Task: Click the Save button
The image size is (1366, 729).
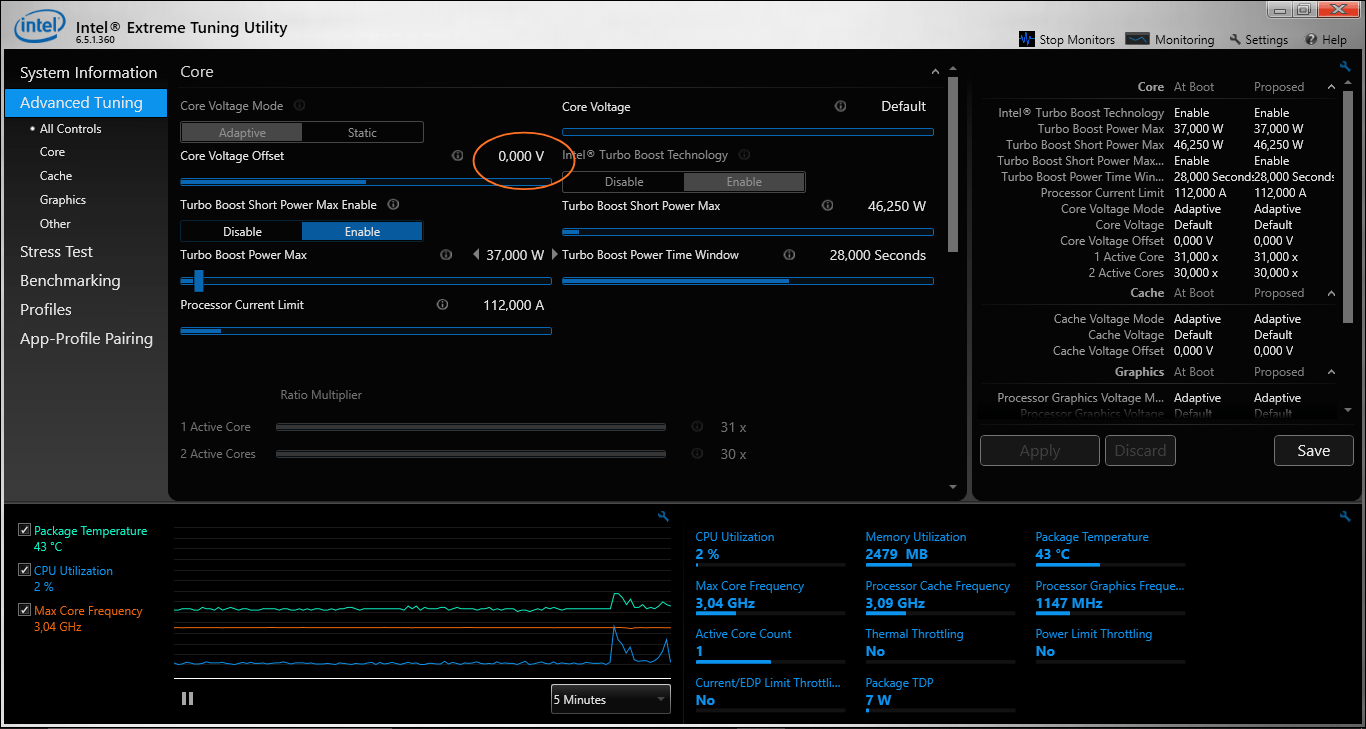Action: [1313, 451]
